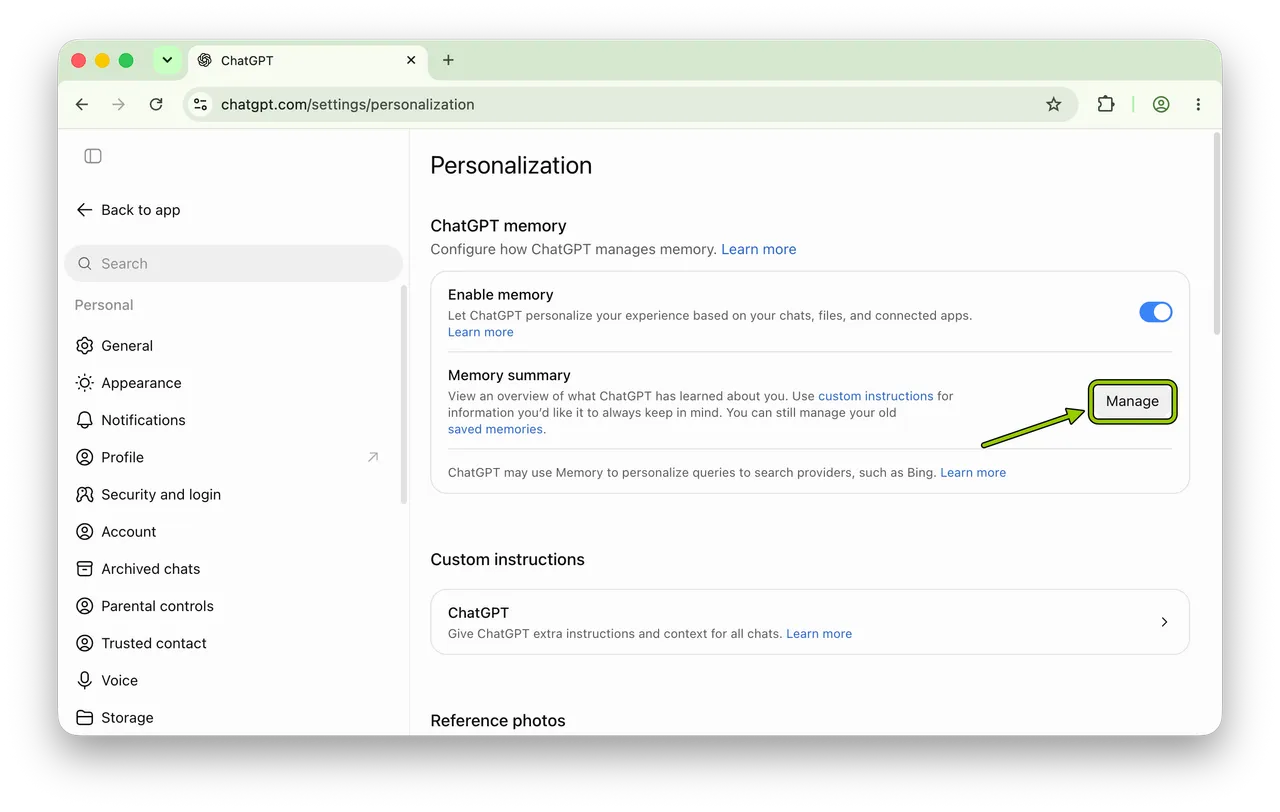Bookmark this page with star icon
1280x812 pixels.
pyautogui.click(x=1053, y=104)
